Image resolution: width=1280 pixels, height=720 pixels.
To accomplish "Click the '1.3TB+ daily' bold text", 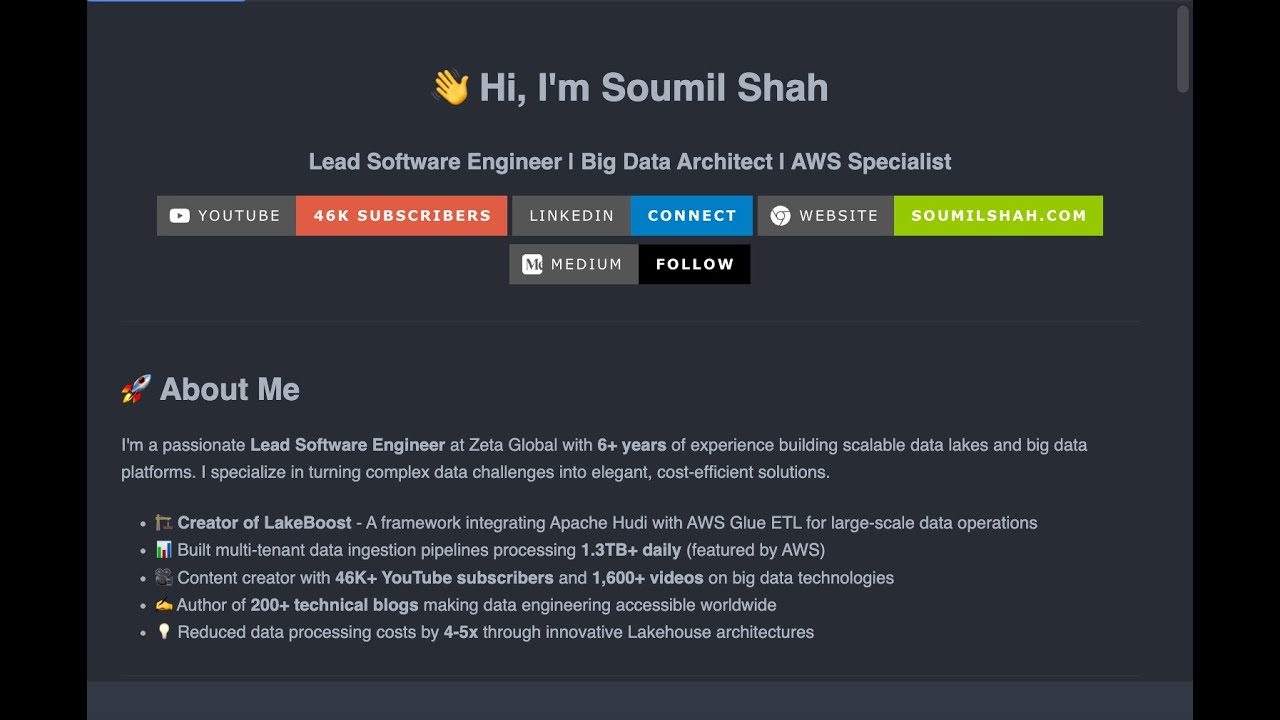I will 631,550.
